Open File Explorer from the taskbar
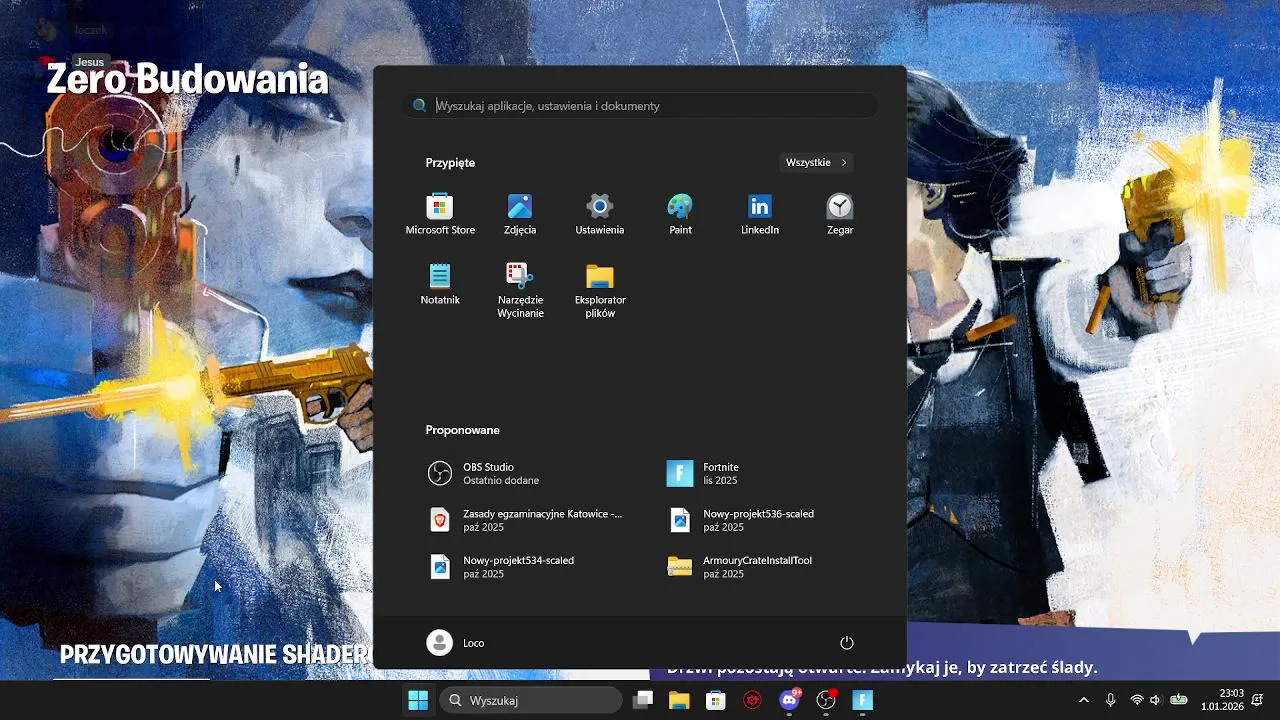The width and height of the screenshot is (1280, 720). [x=679, y=700]
